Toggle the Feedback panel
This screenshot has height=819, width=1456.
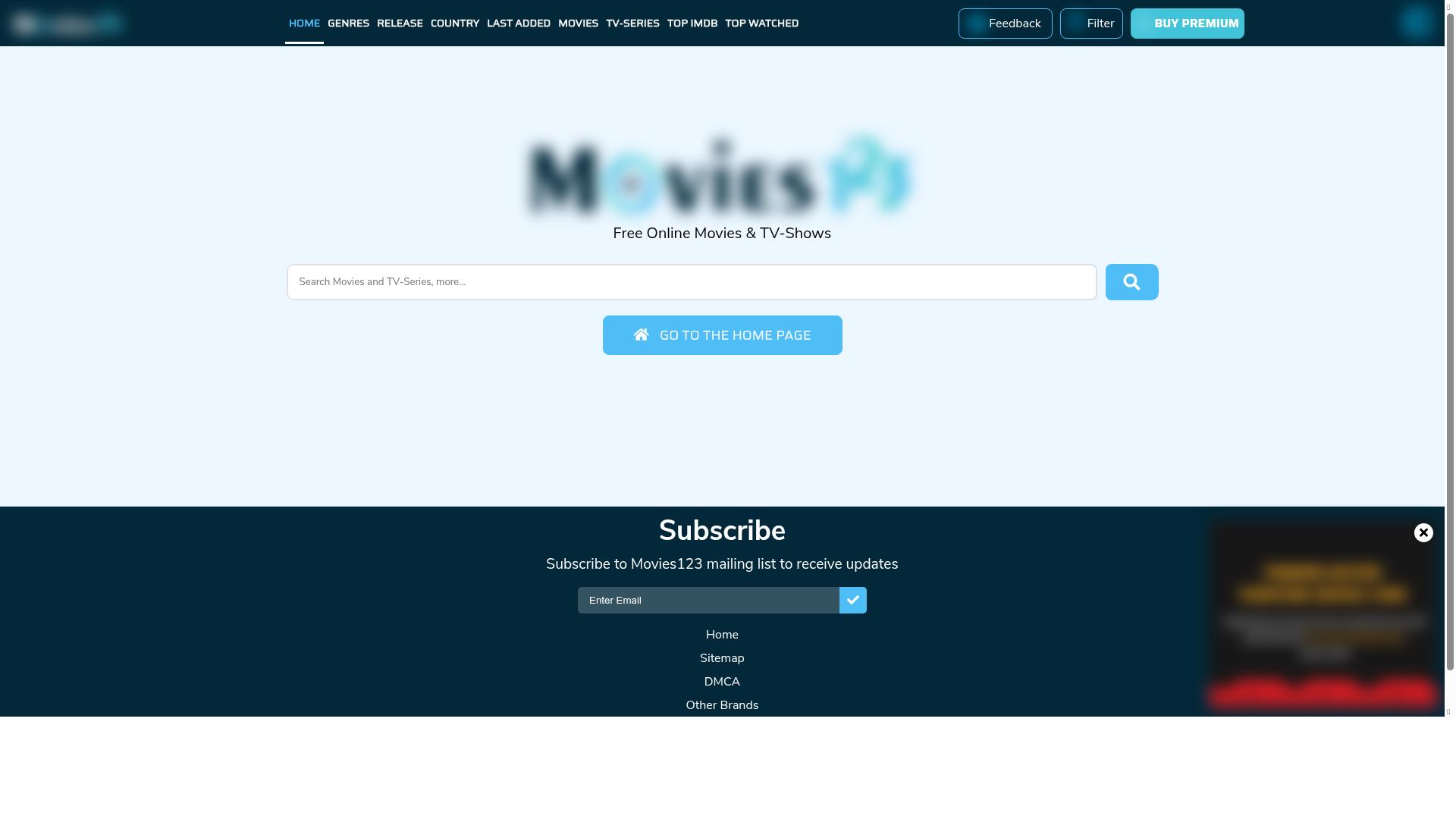(1005, 24)
